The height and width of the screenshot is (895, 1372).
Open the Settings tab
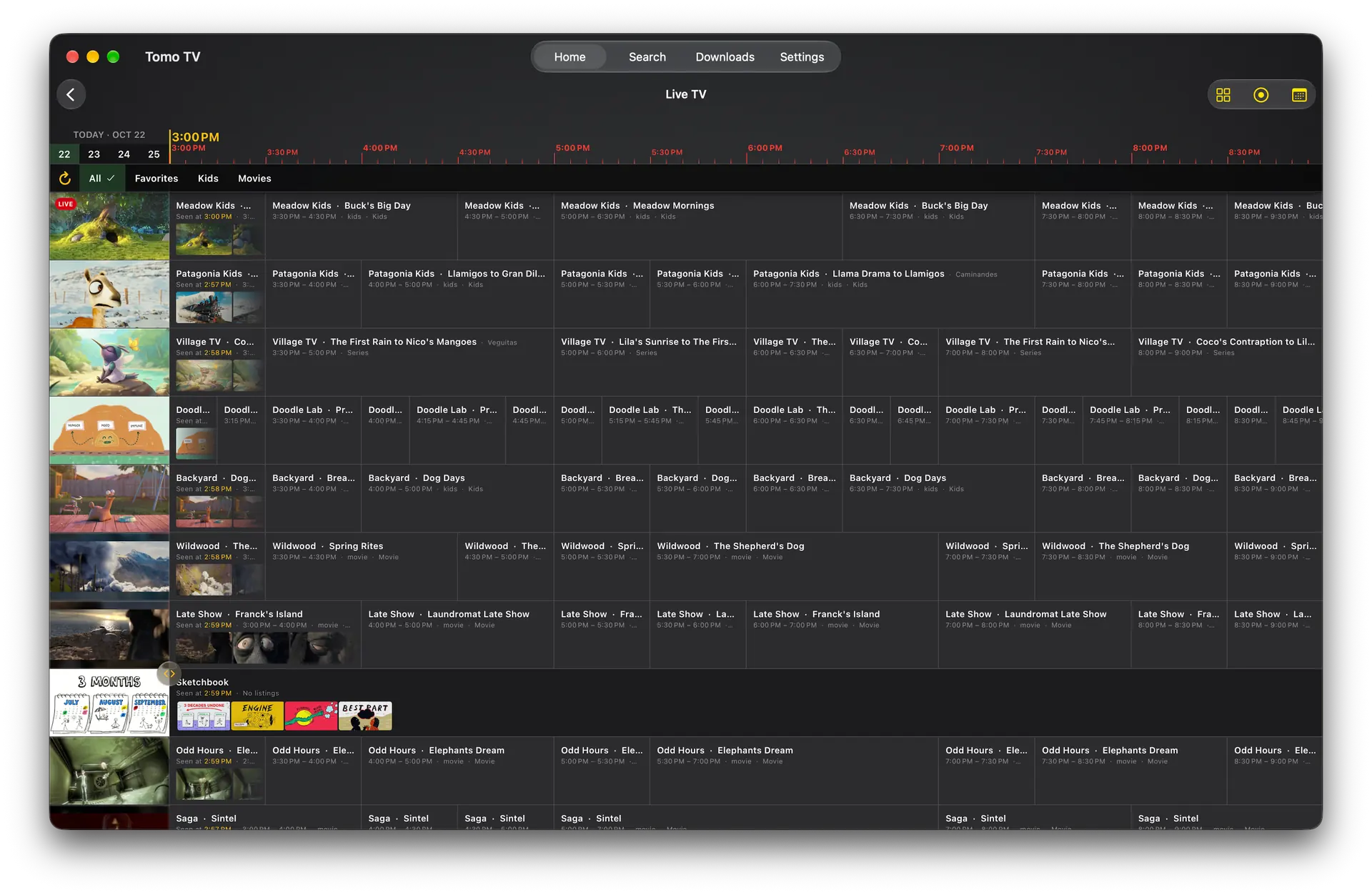(802, 57)
